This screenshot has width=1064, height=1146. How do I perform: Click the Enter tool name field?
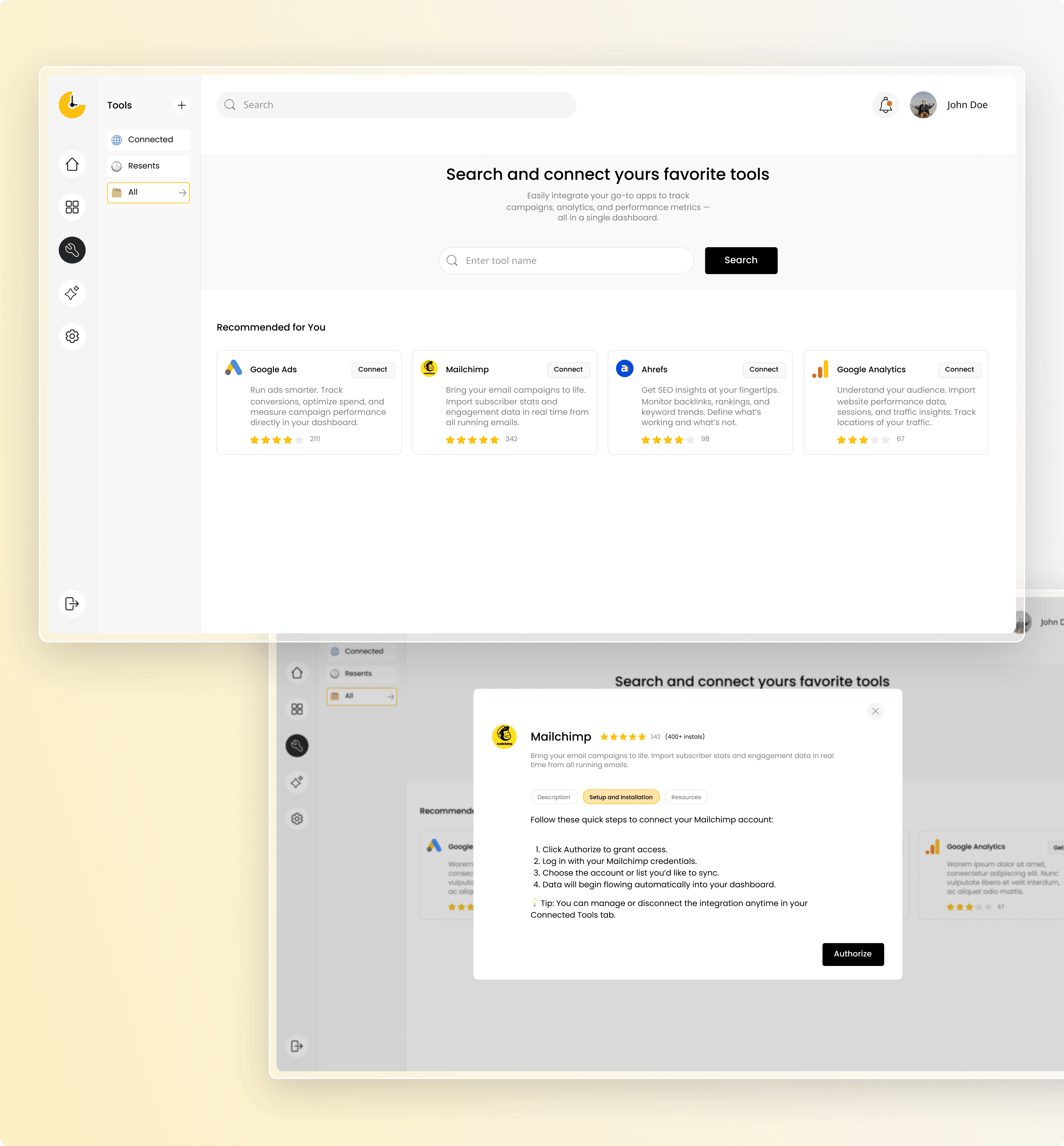pyautogui.click(x=566, y=261)
